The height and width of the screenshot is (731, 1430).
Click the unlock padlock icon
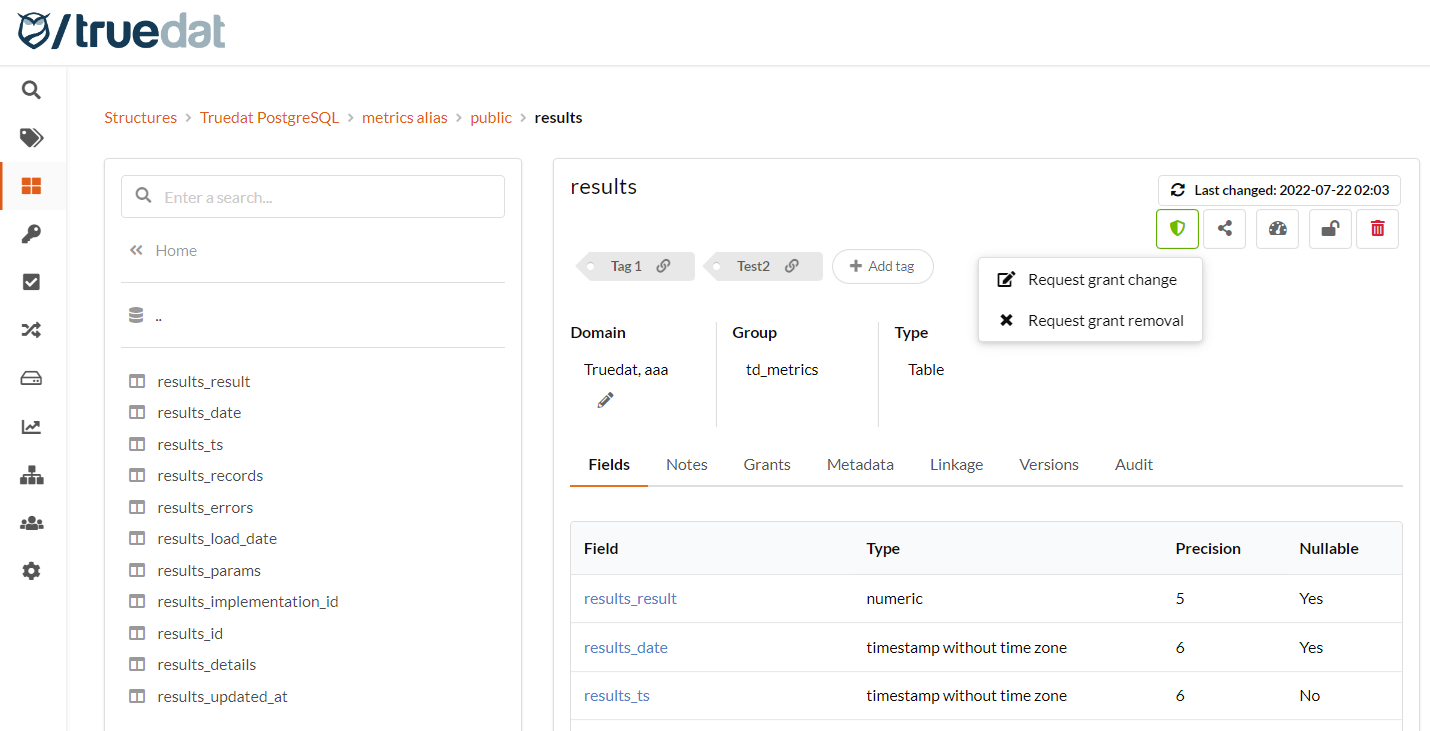tap(1329, 228)
